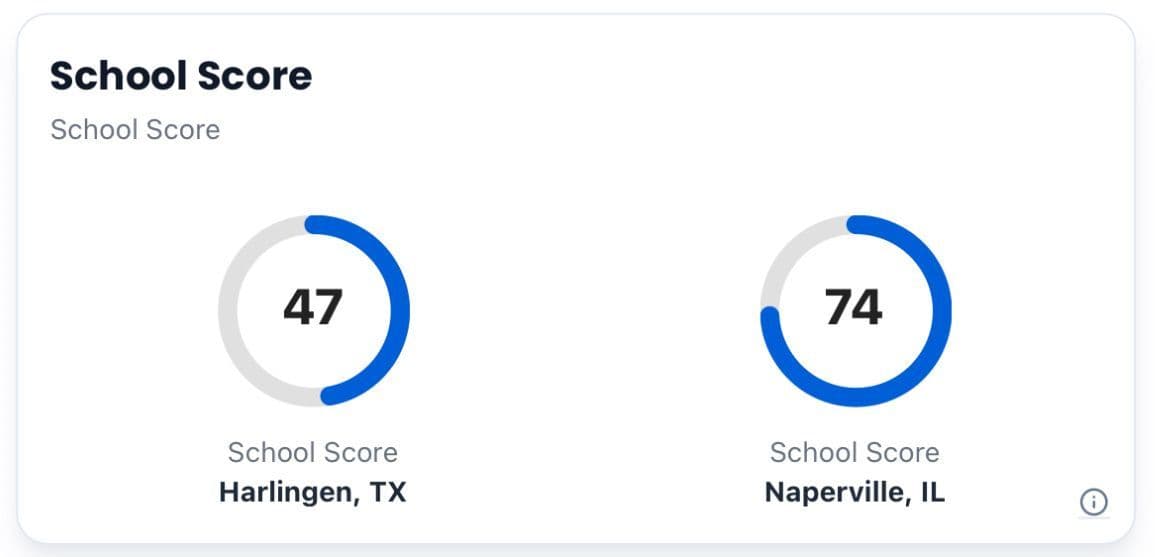1155x557 pixels.
Task: Click the info icon in card corner
Action: point(1093,502)
